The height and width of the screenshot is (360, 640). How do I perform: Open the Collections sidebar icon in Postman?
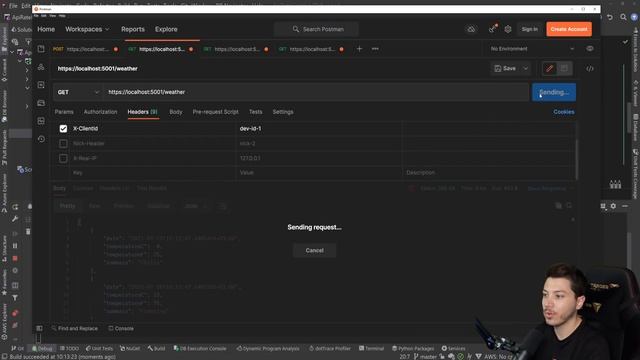point(41,49)
